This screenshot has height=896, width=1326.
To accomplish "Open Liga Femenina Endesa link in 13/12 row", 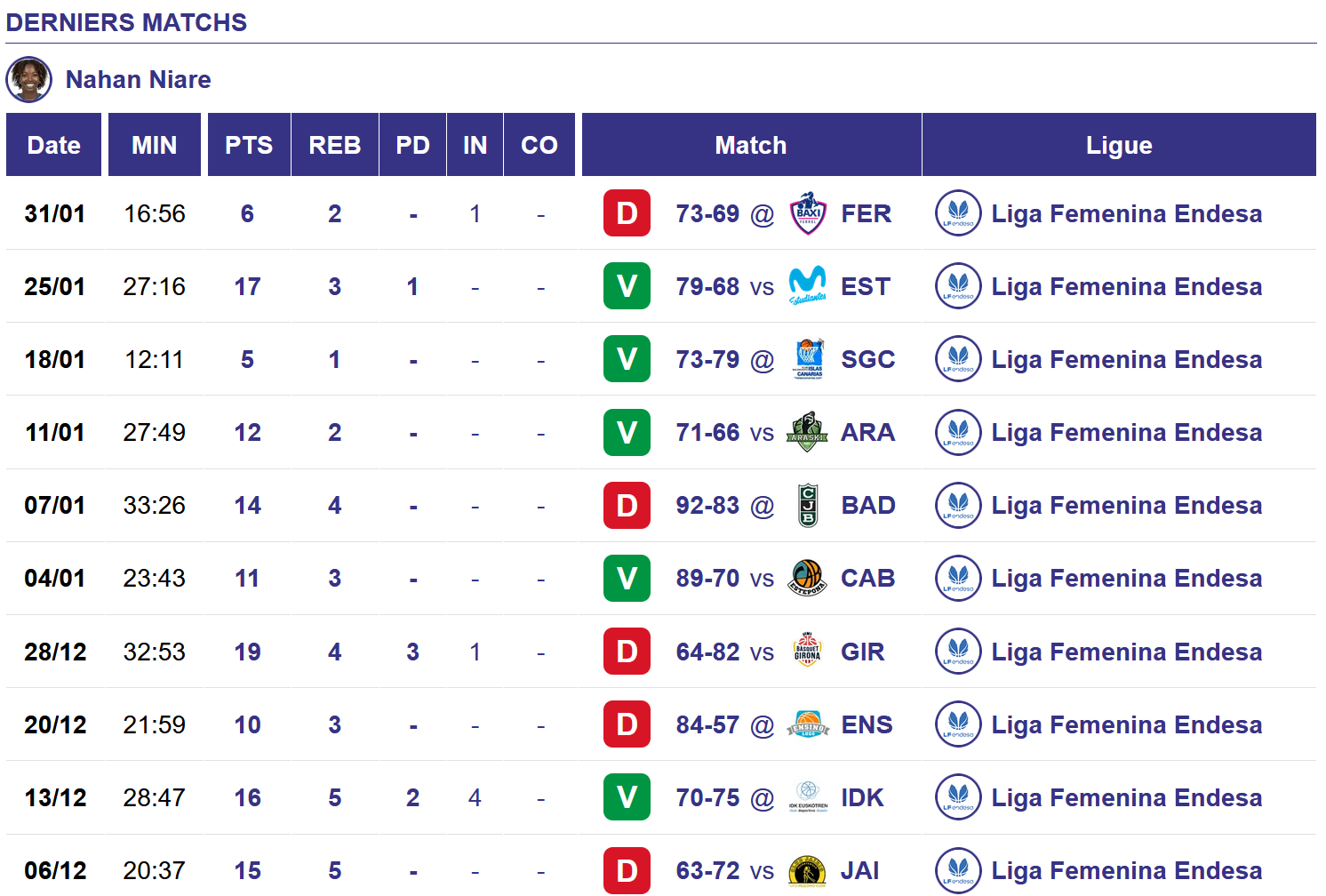I will click(x=1126, y=797).
